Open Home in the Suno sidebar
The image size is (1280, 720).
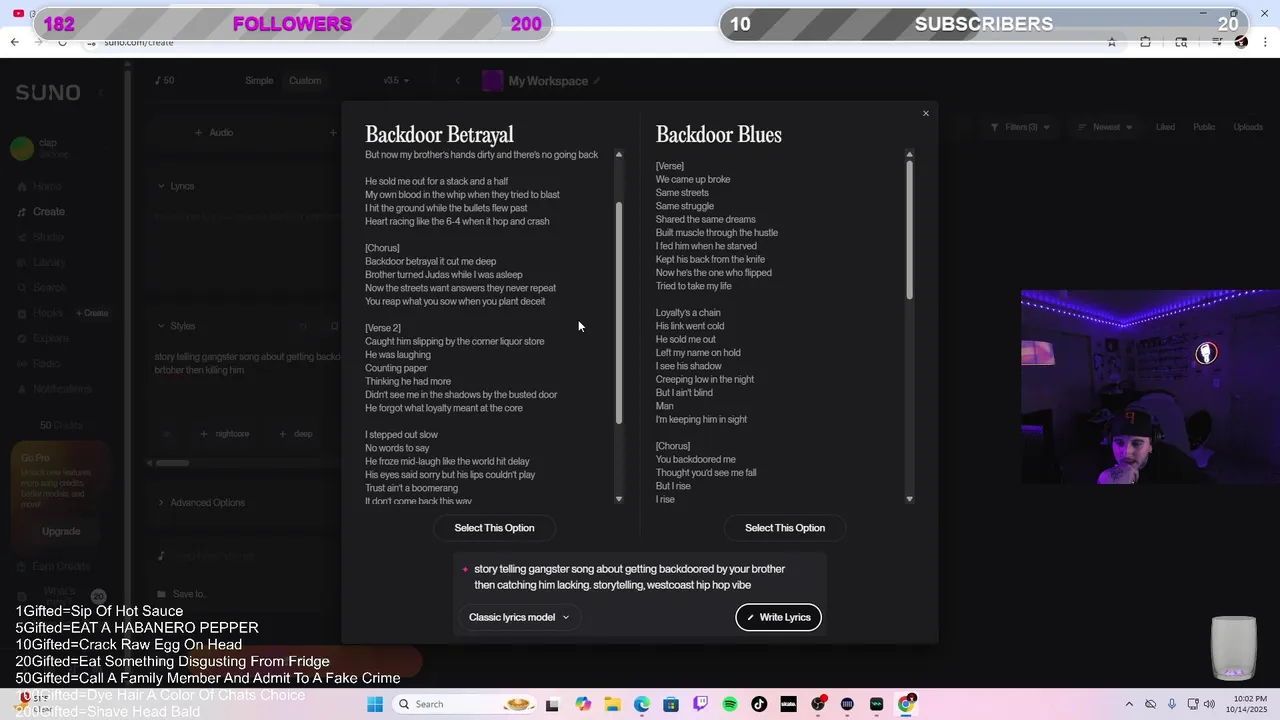click(x=40, y=186)
